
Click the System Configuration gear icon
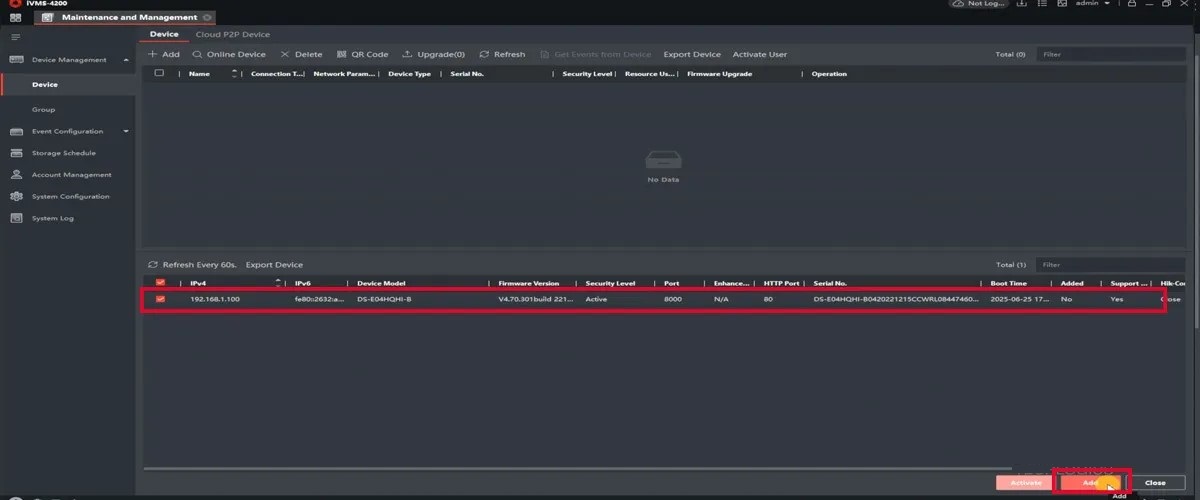16,196
